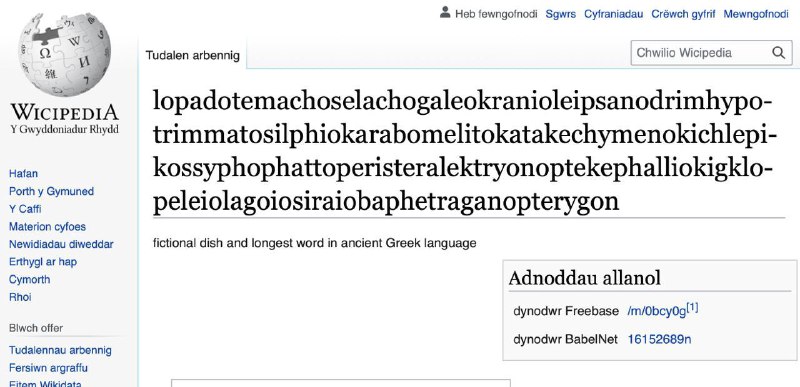Click the user silhouette icon
This screenshot has width=800, height=387.
pyautogui.click(x=445, y=12)
